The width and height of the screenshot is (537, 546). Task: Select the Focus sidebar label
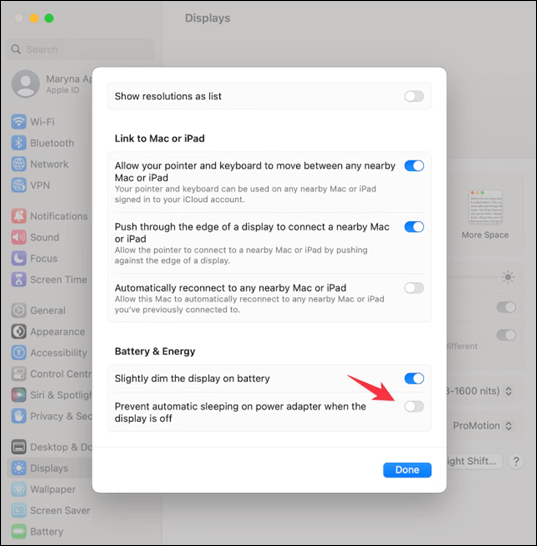click(44, 258)
